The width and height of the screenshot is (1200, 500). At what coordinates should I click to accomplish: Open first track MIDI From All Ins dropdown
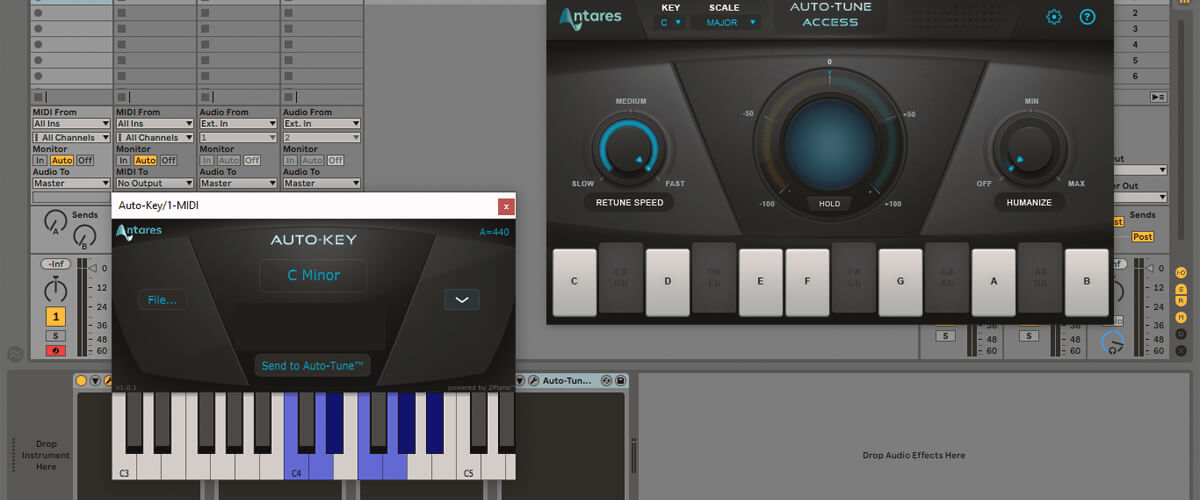point(71,124)
